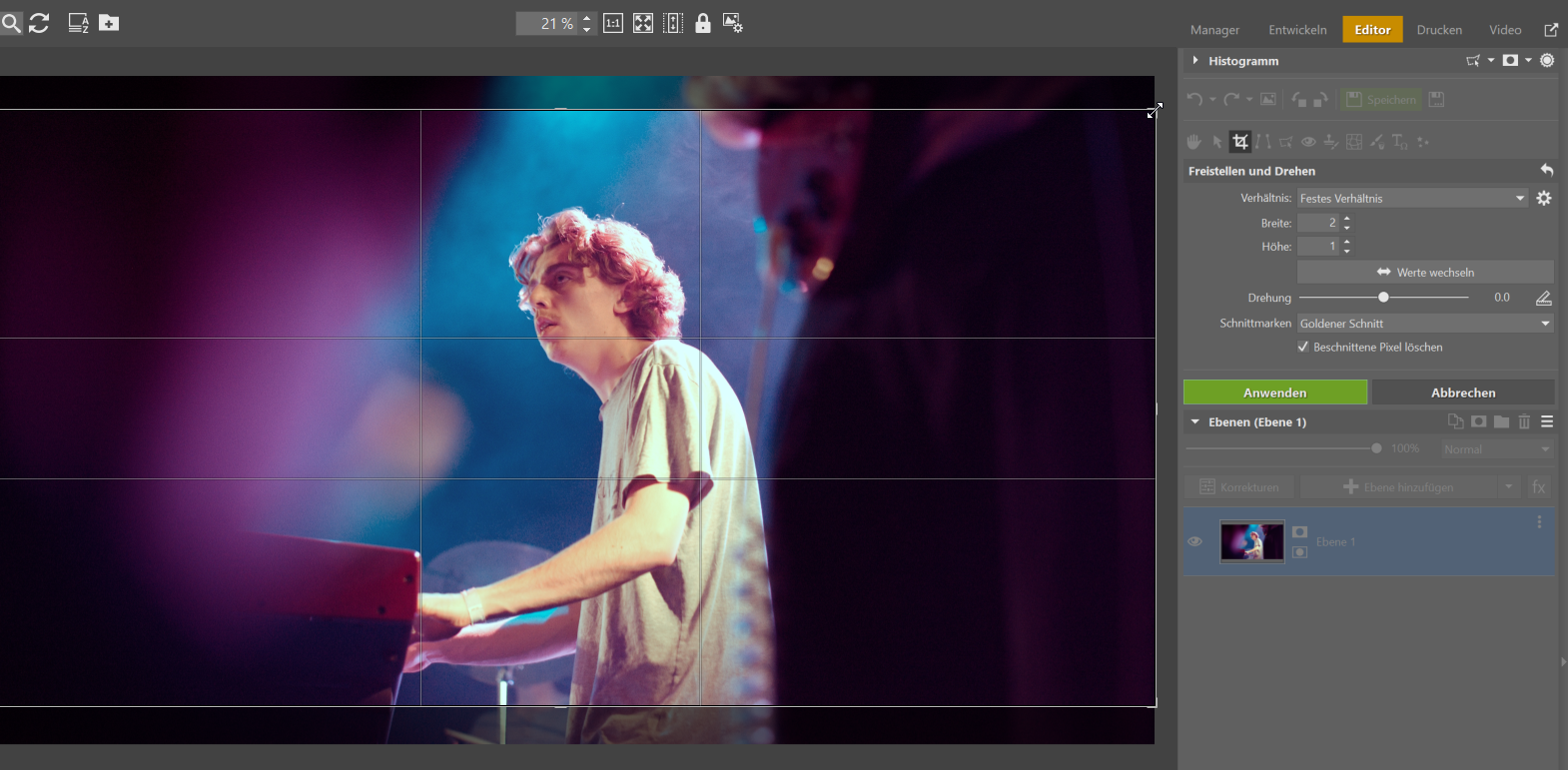Image resolution: width=1568 pixels, height=770 pixels.
Task: Collapse the Ebenen (Ebene 1) panel
Action: point(1195,421)
